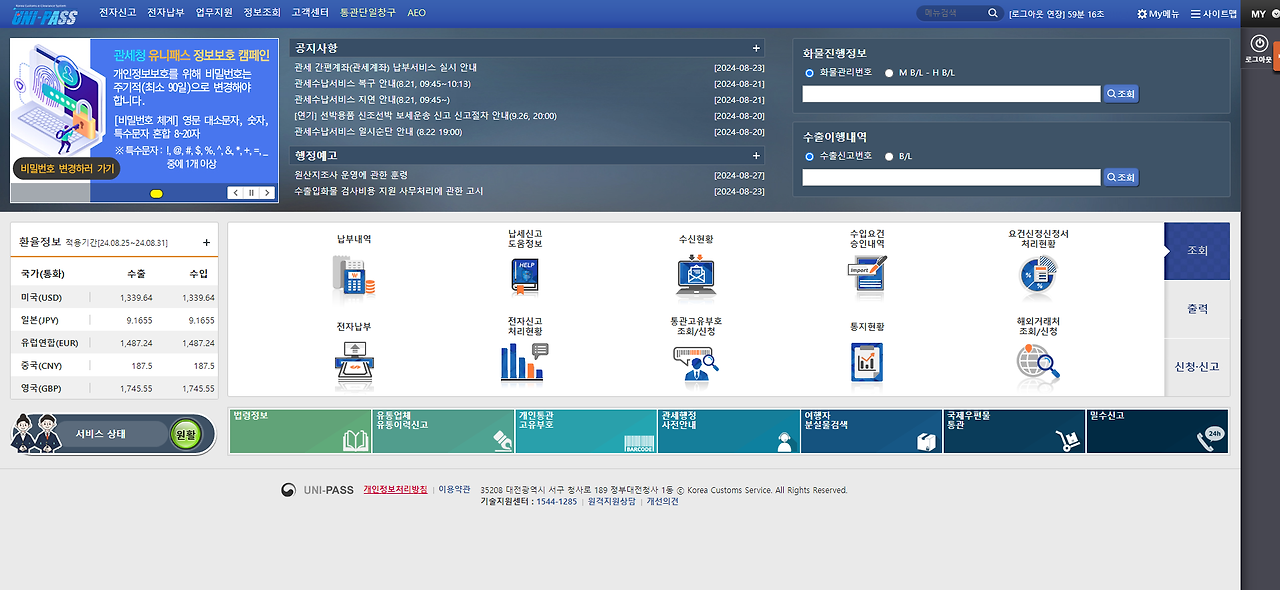
Task: Open the 고객센터 top menu
Action: click(310, 14)
